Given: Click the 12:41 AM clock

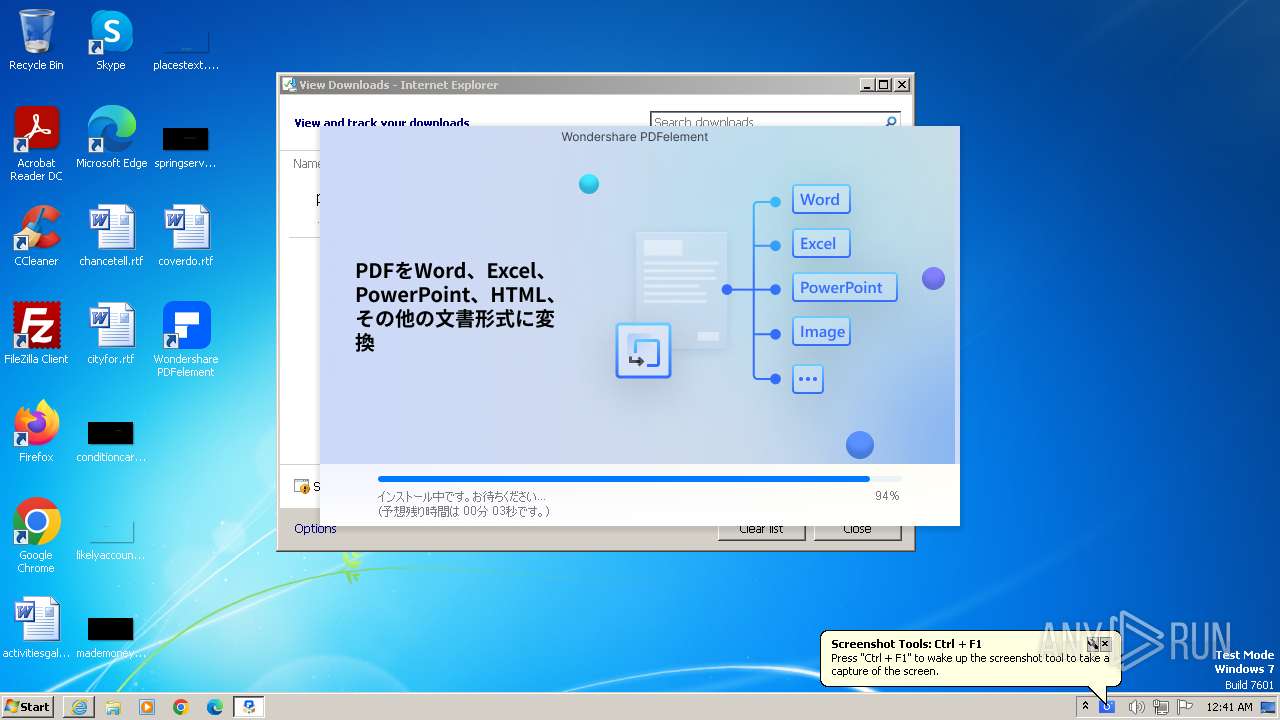Looking at the screenshot, I should point(1229,707).
